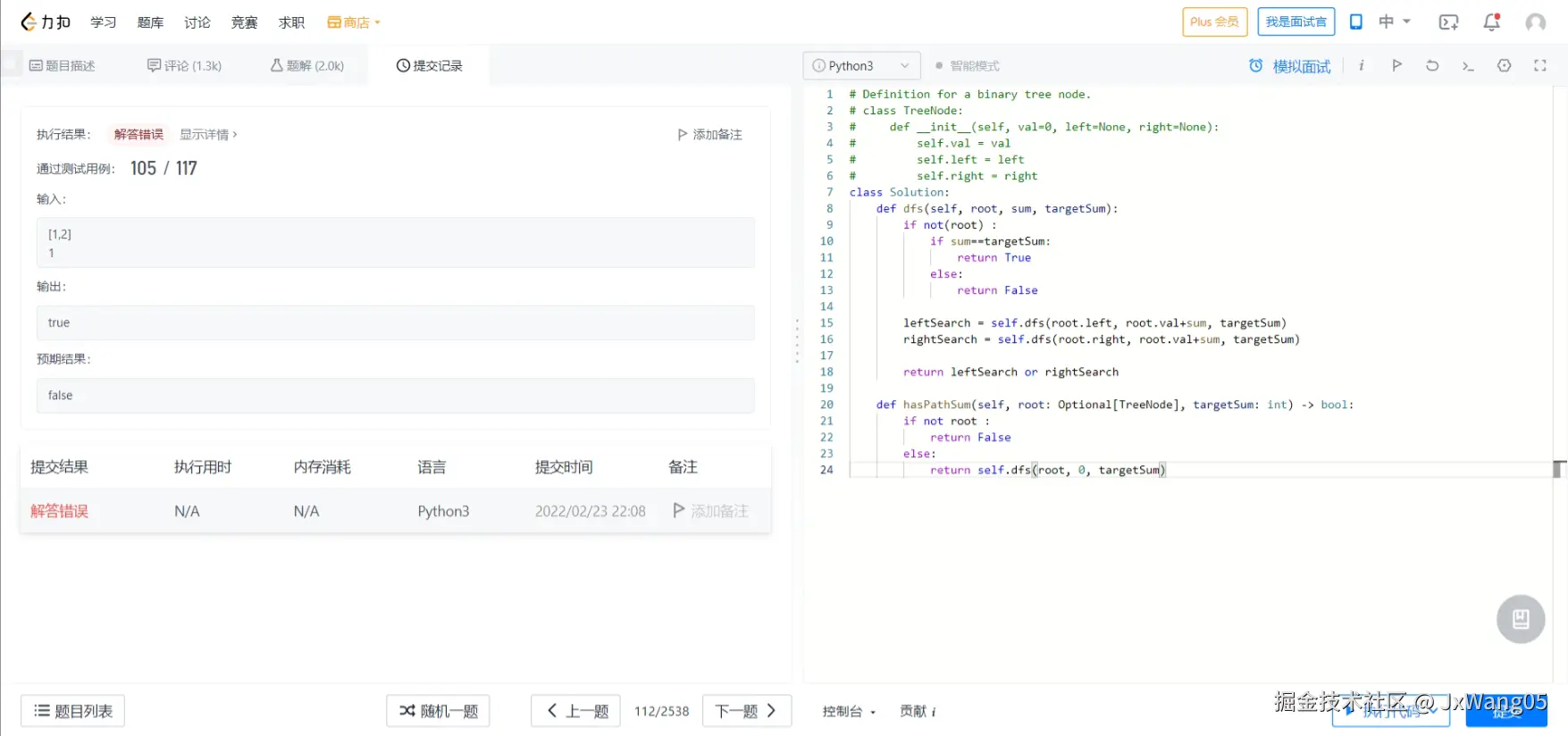Go to a random problem with 随机一题

438,711
